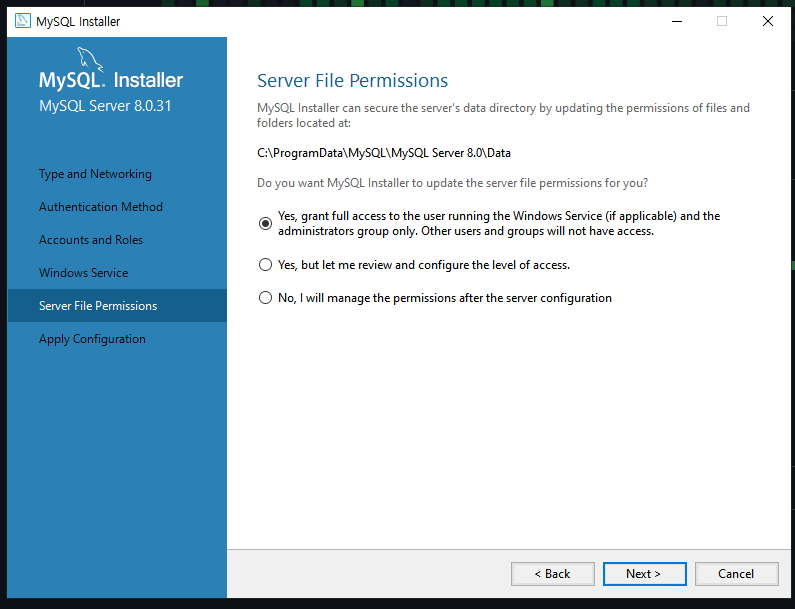Go to the Windows Service step
The width and height of the screenshot is (795, 609).
(84, 273)
